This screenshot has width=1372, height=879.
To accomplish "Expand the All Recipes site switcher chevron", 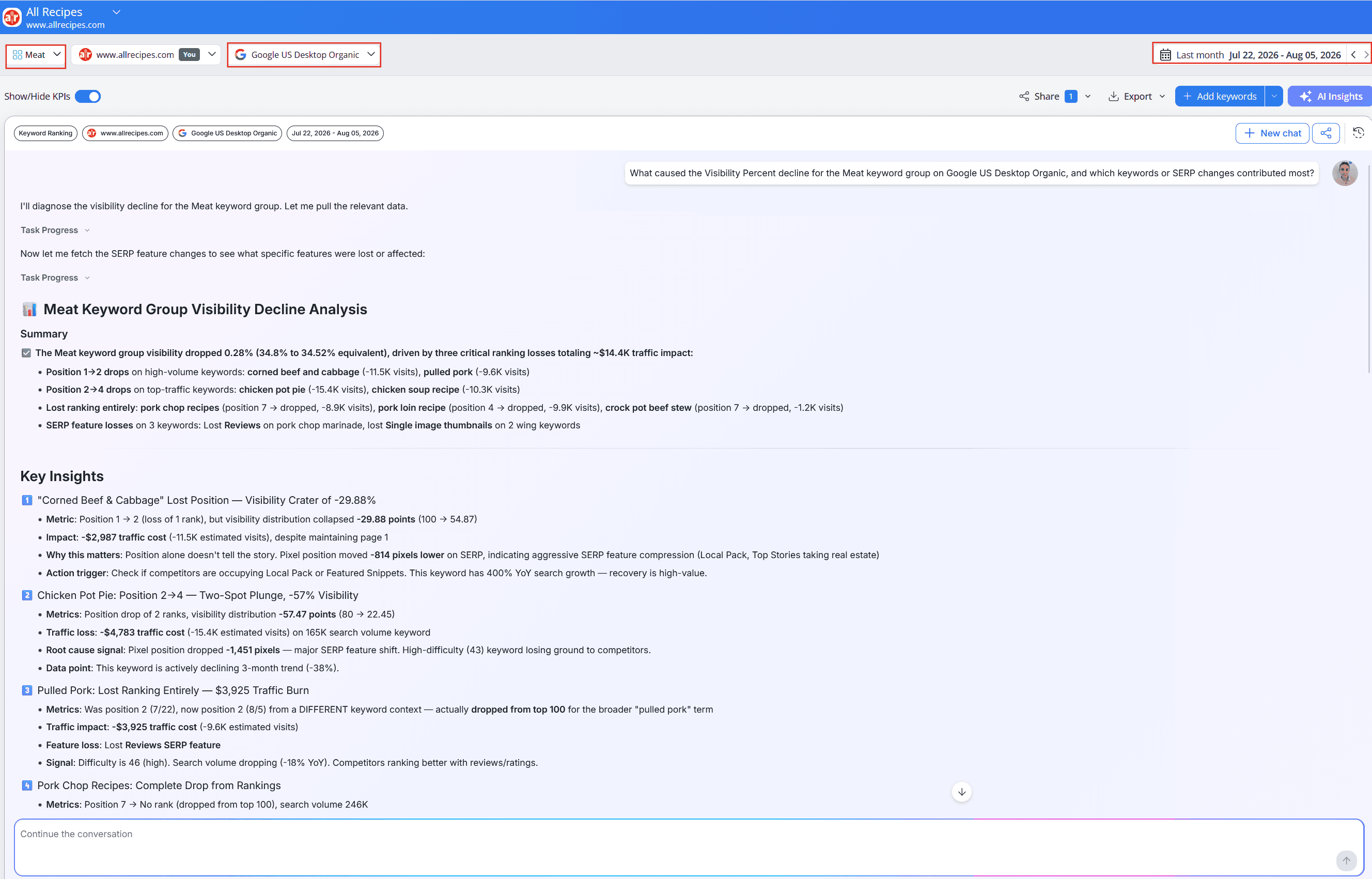I will (x=116, y=12).
